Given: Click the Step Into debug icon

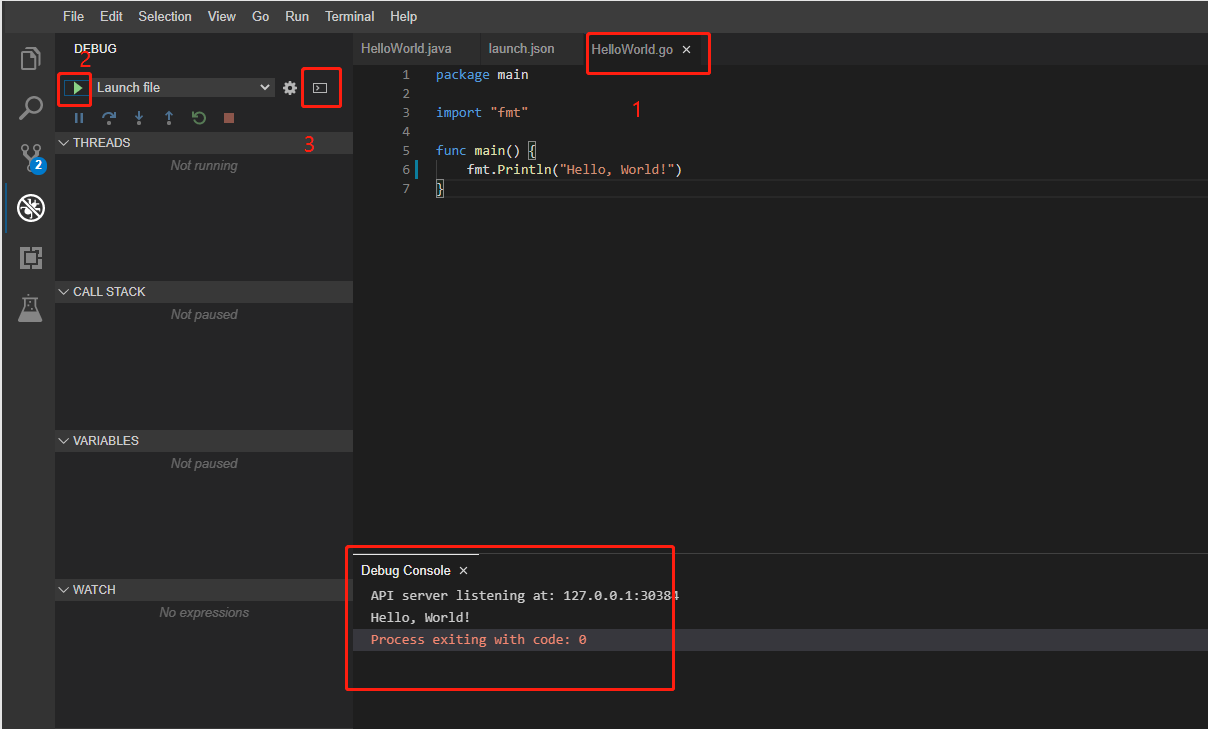Looking at the screenshot, I should [139, 118].
